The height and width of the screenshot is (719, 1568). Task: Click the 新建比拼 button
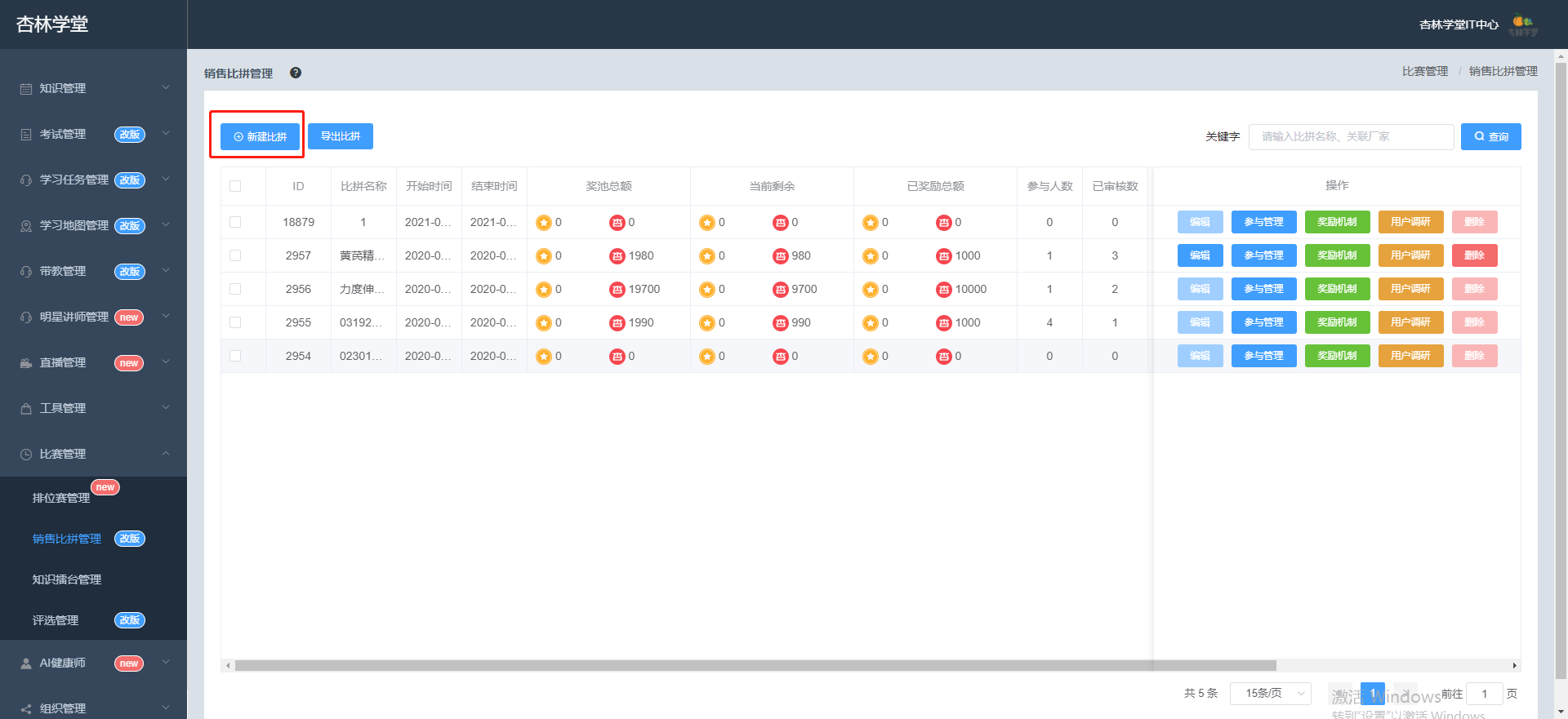(x=260, y=136)
